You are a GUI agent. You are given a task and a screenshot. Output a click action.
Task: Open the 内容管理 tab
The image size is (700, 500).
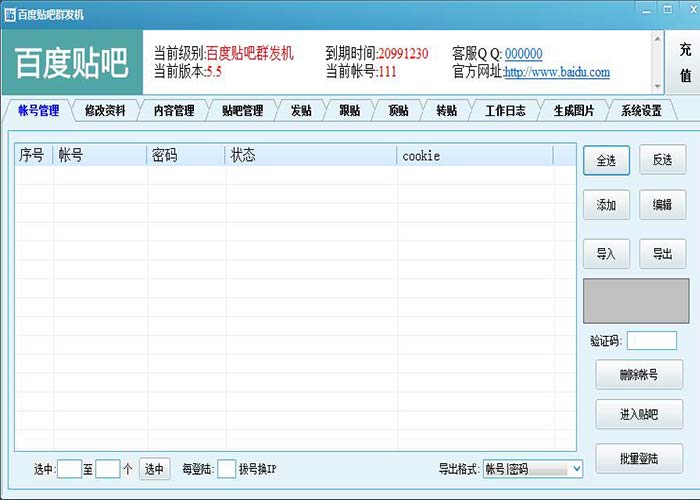pyautogui.click(x=174, y=110)
